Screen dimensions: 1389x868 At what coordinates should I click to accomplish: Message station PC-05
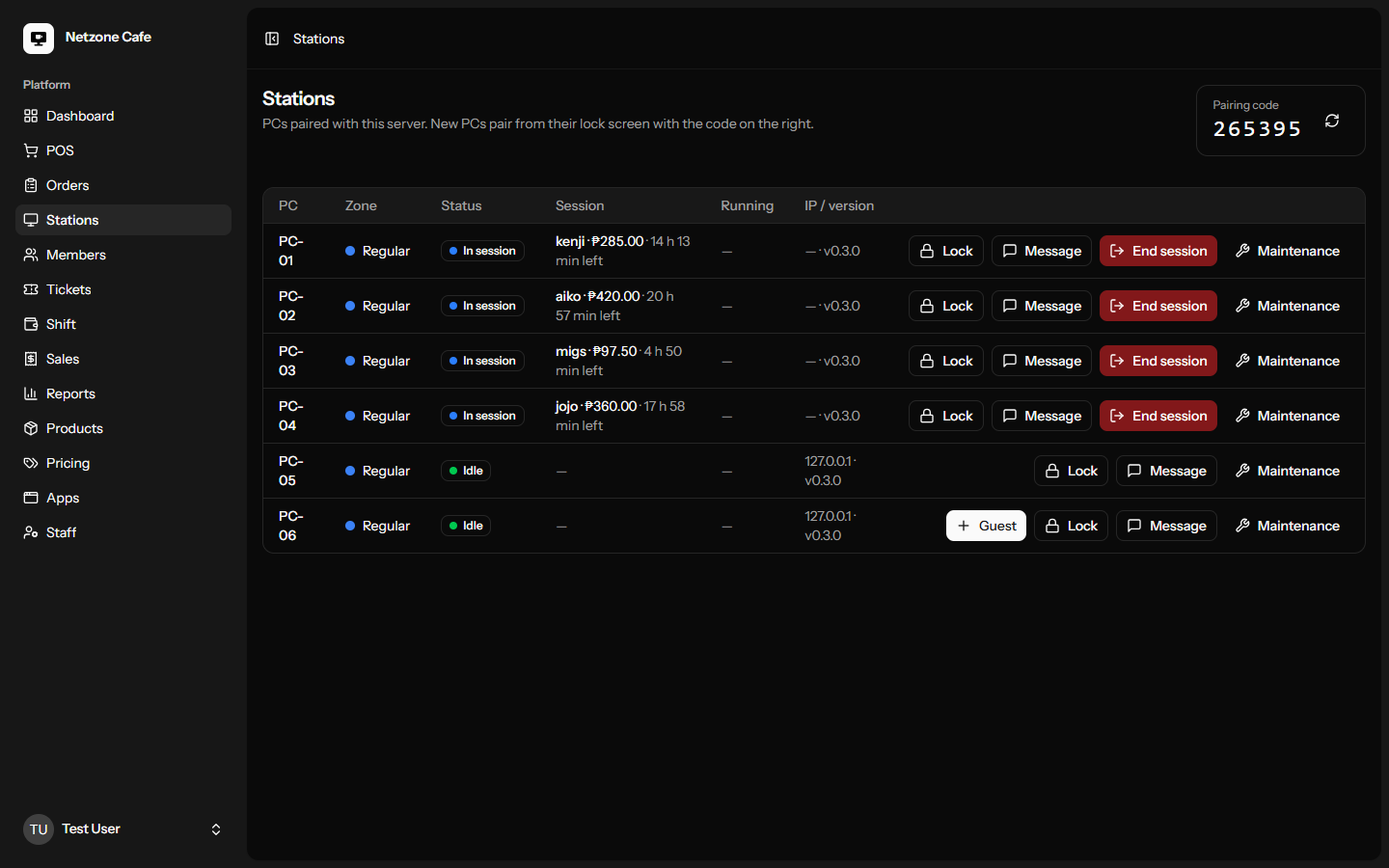(1167, 471)
